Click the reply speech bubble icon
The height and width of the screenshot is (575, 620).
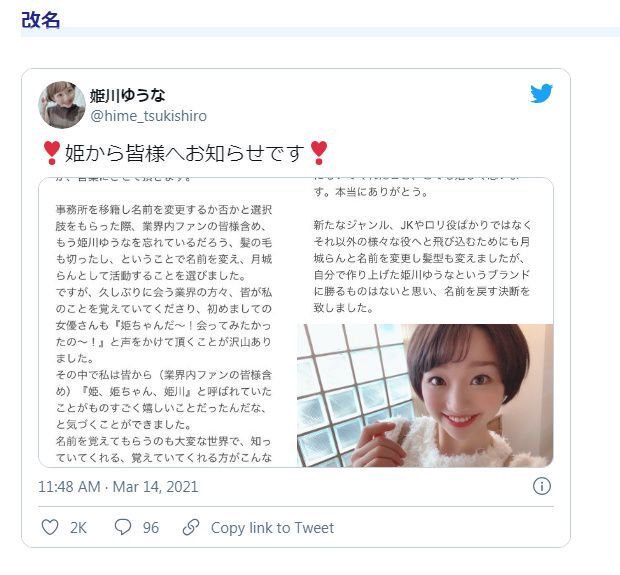[x=123, y=527]
